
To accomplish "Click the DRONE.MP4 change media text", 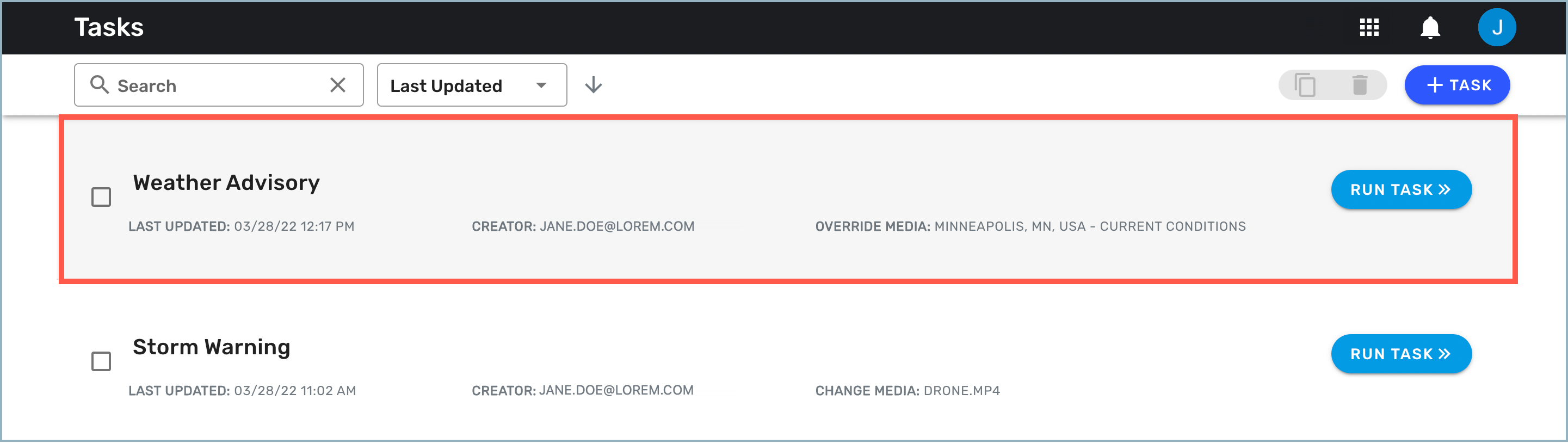I will point(962,391).
